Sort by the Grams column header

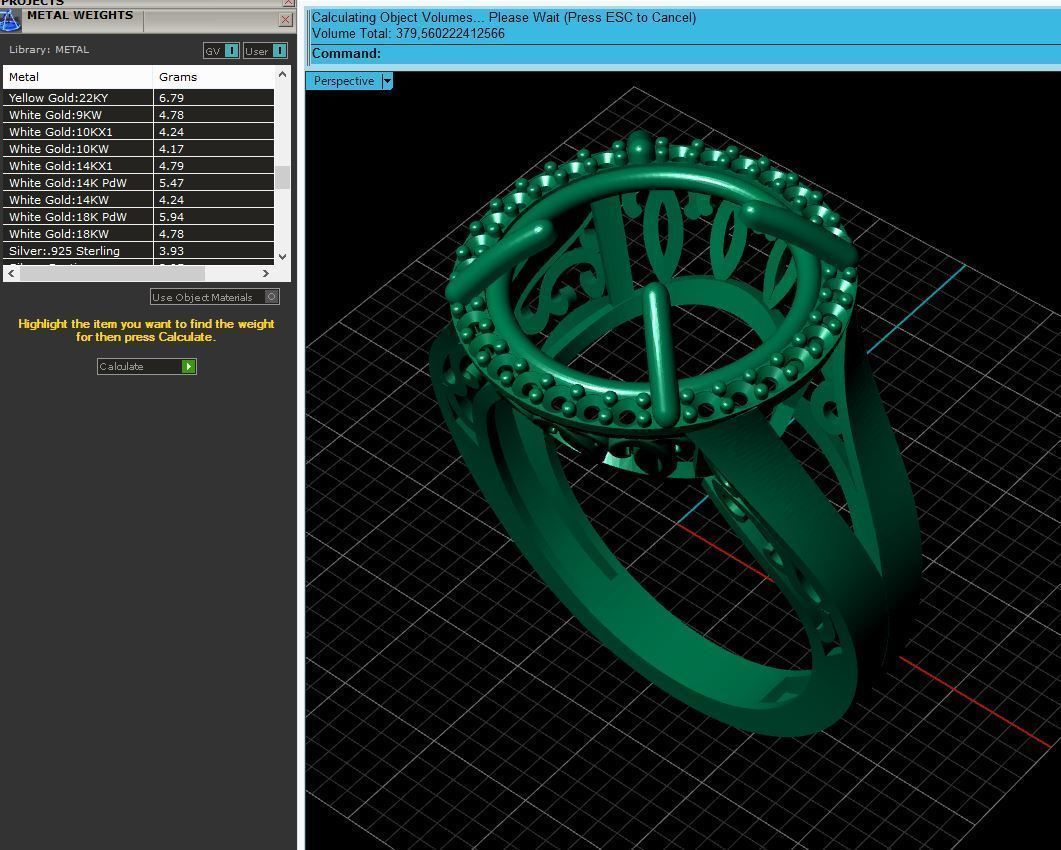pyautogui.click(x=214, y=77)
